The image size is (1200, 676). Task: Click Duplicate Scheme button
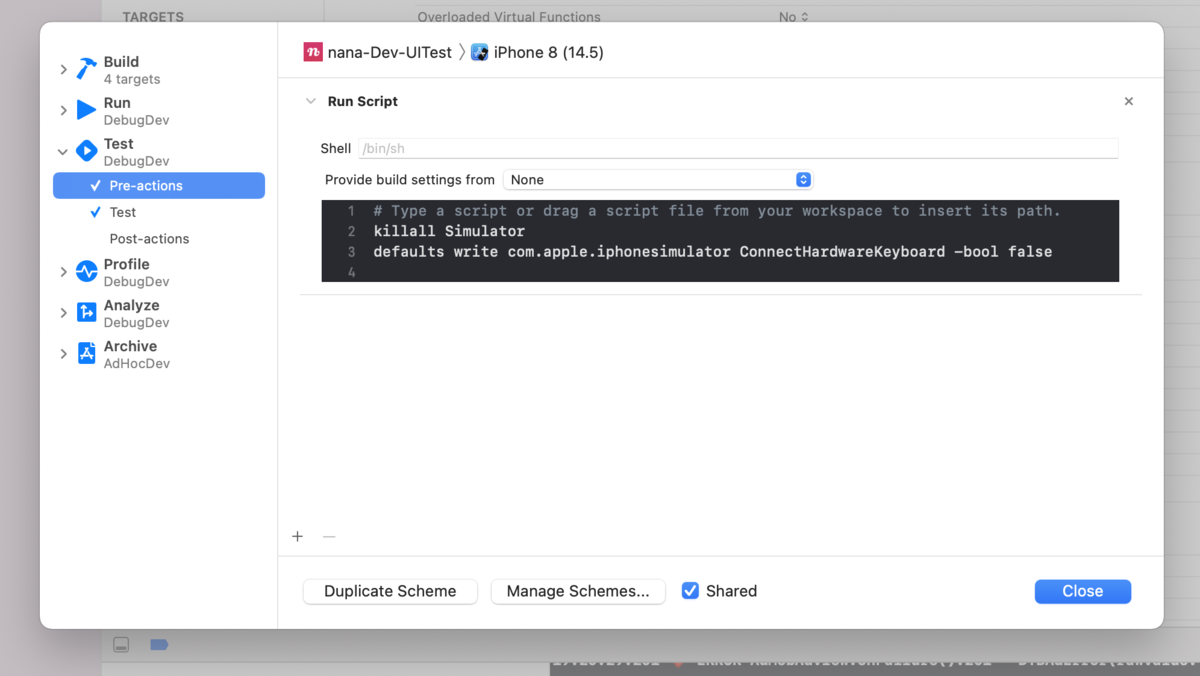(x=390, y=591)
